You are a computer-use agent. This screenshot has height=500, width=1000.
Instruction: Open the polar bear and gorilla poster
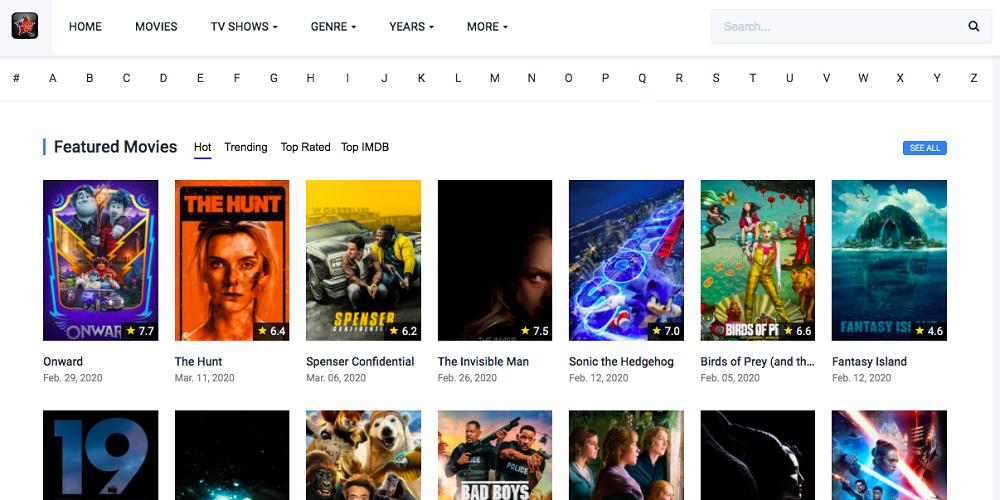point(364,455)
